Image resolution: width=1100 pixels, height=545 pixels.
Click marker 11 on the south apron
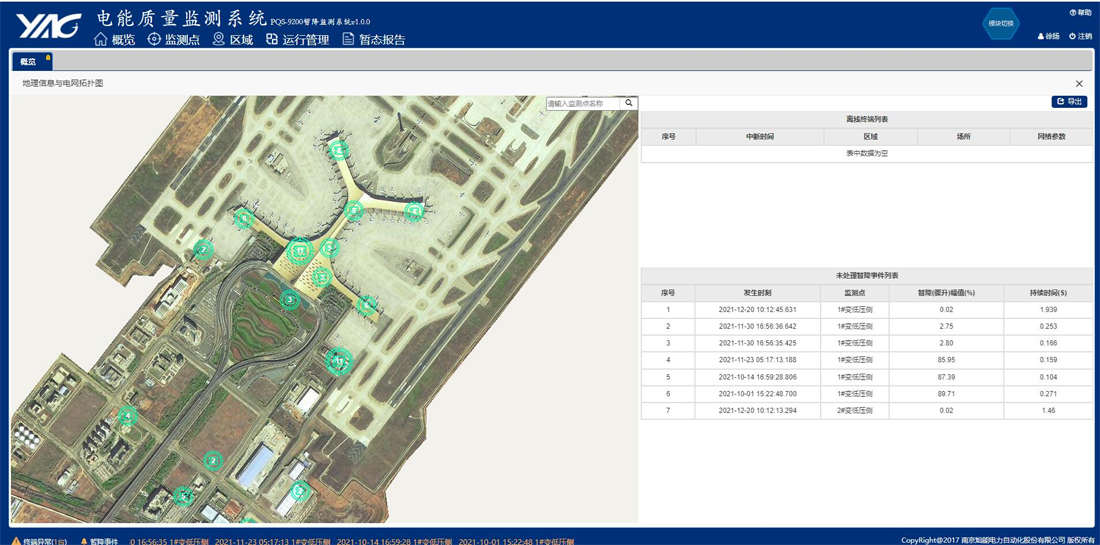point(340,361)
